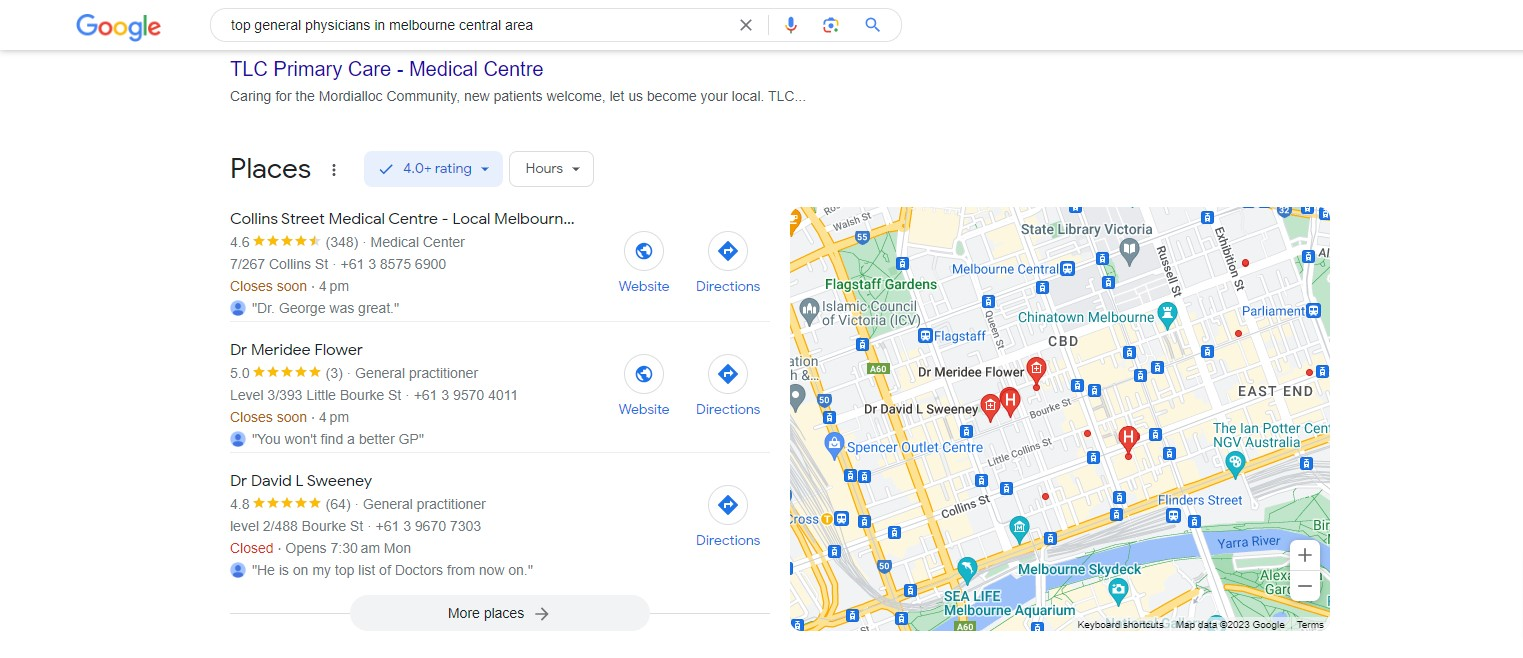Get Directions to Dr David L Sweeney

(x=728, y=518)
